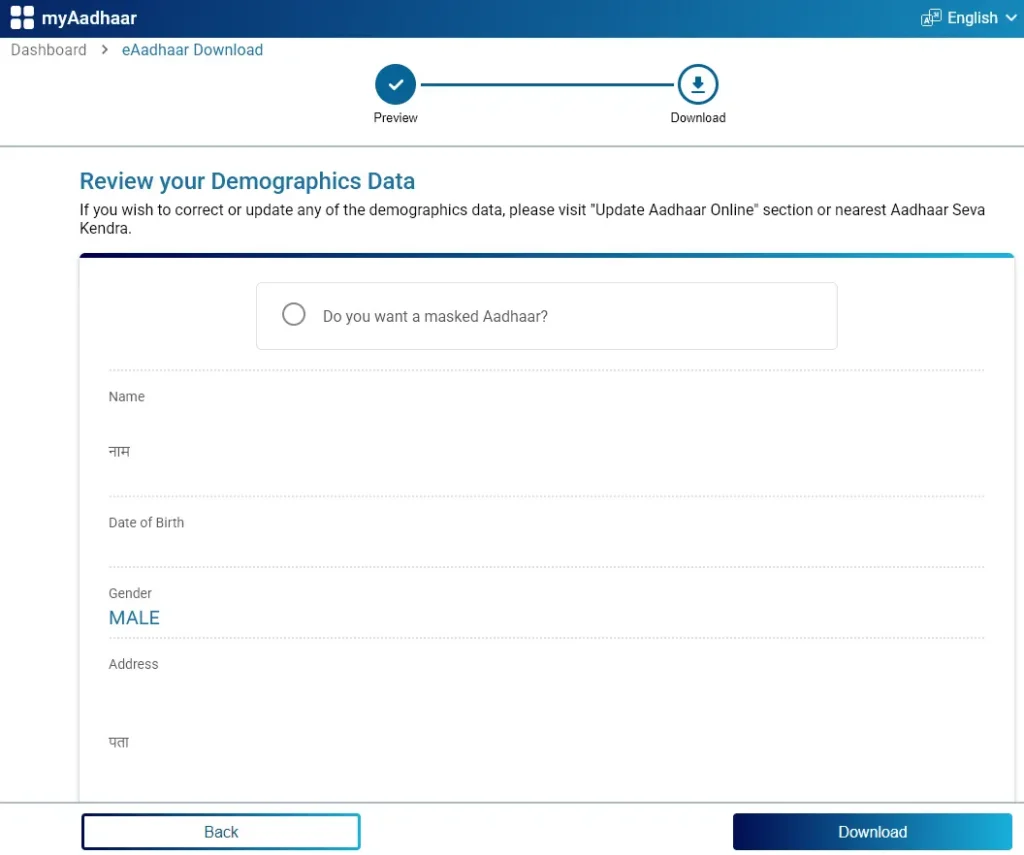Click the progress line between Preview and Download
The image size is (1024, 855).
(546, 85)
